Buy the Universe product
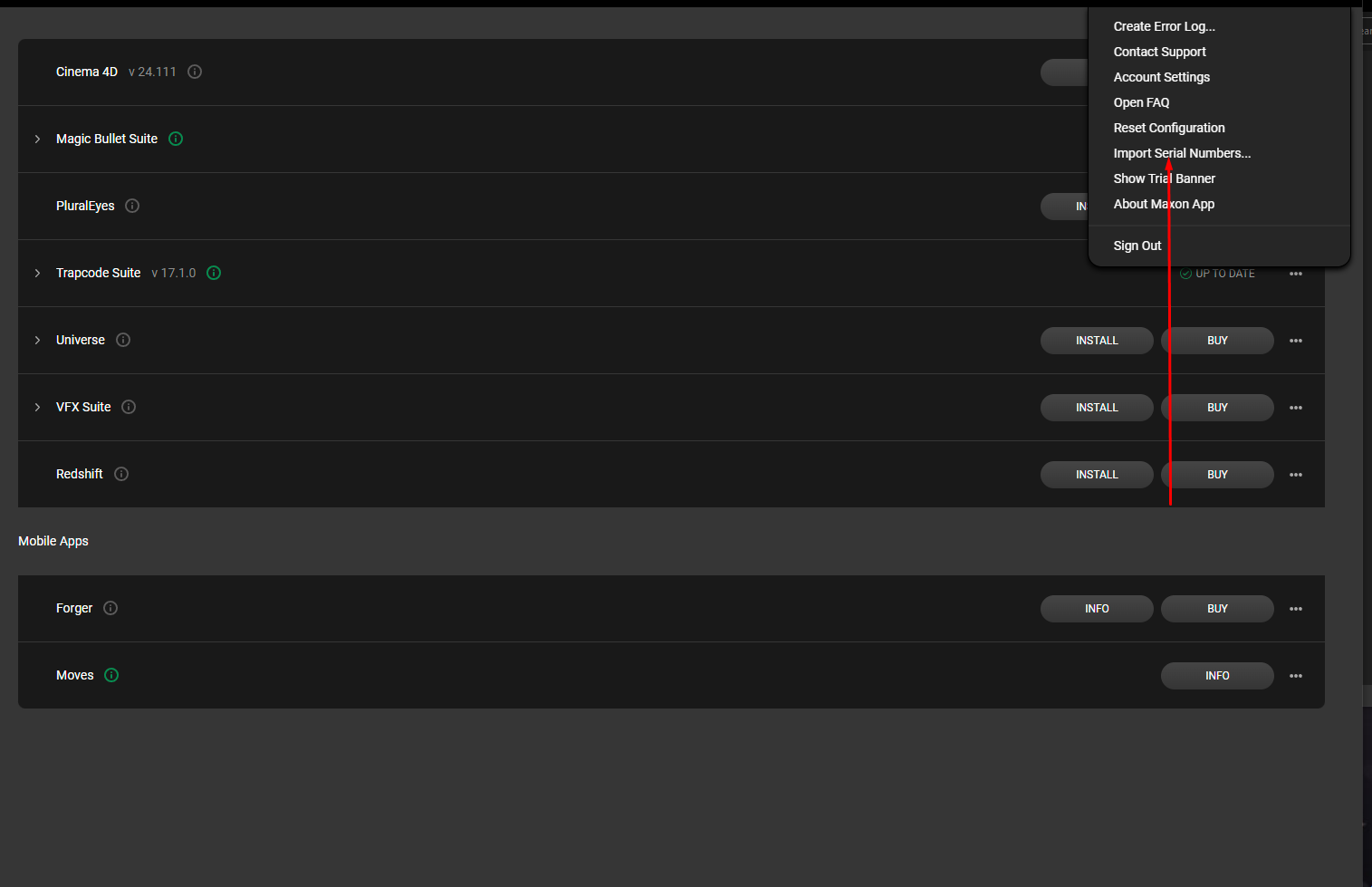1372x887 pixels. tap(1217, 341)
